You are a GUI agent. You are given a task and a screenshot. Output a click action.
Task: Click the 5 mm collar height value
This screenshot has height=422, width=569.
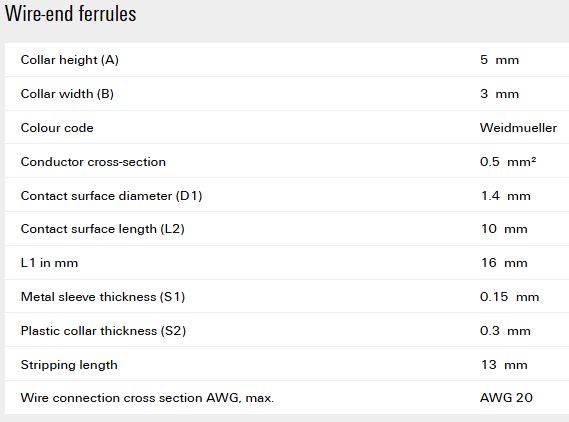(x=499, y=60)
